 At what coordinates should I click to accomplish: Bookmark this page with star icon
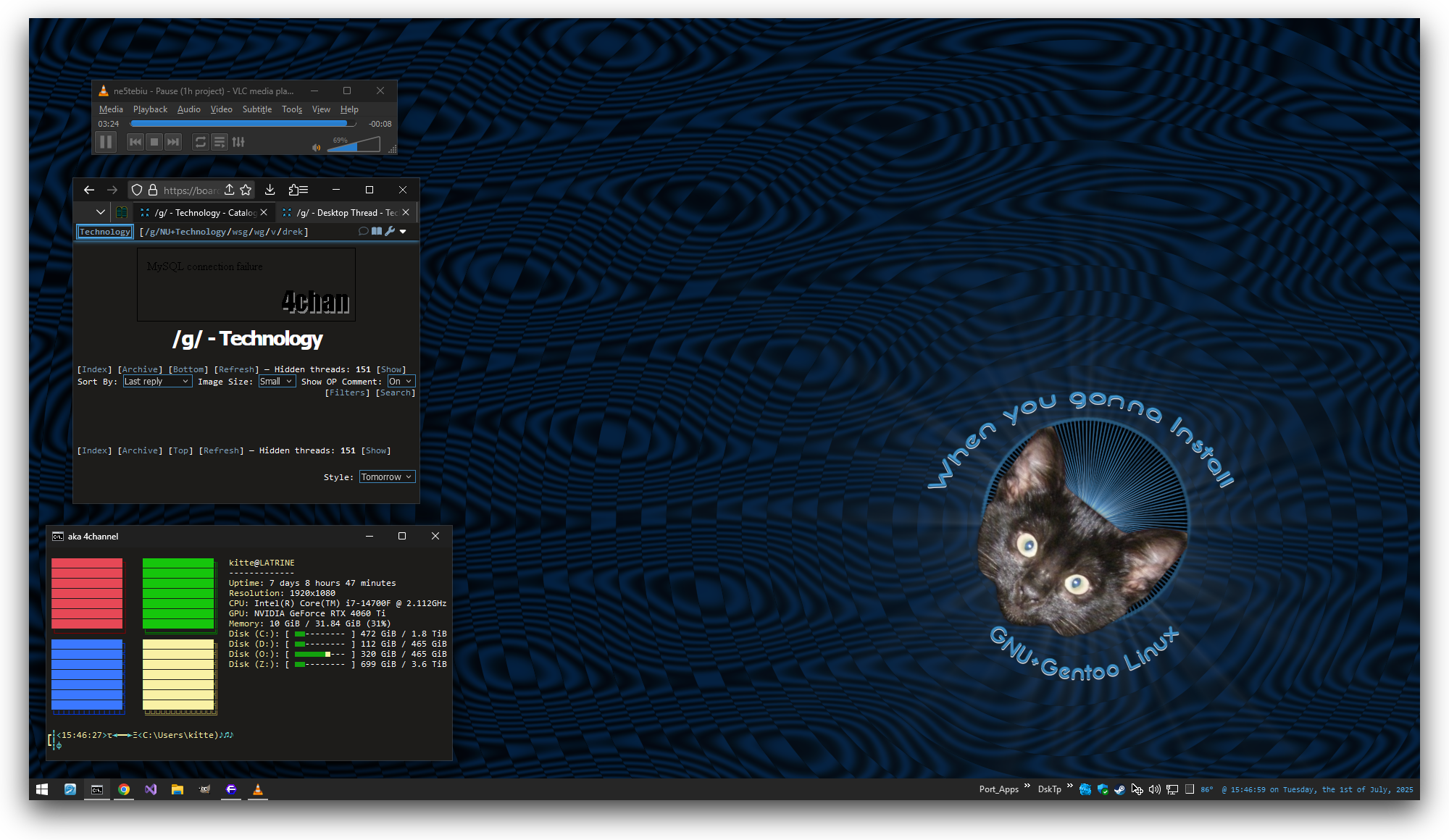pos(246,190)
